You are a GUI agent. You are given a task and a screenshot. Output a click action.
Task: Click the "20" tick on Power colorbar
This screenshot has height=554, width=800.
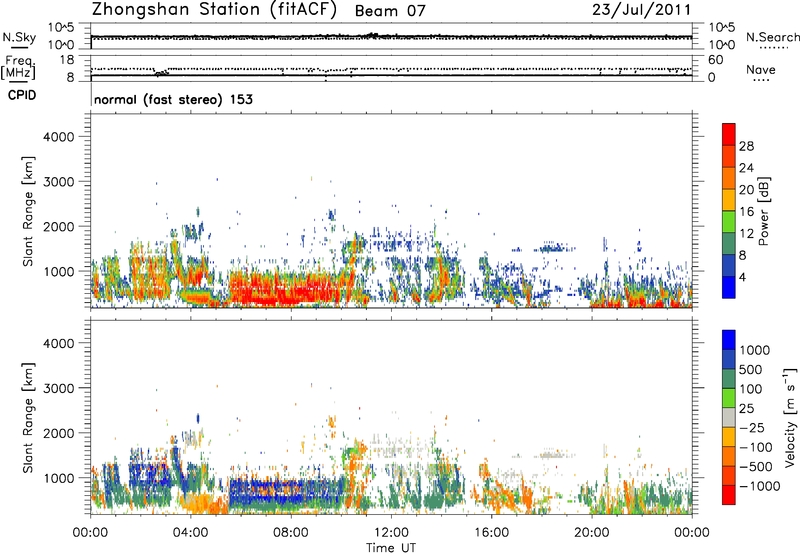(x=746, y=190)
